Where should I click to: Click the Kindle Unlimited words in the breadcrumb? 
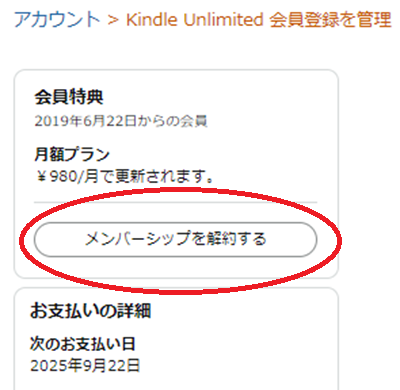(195, 19)
